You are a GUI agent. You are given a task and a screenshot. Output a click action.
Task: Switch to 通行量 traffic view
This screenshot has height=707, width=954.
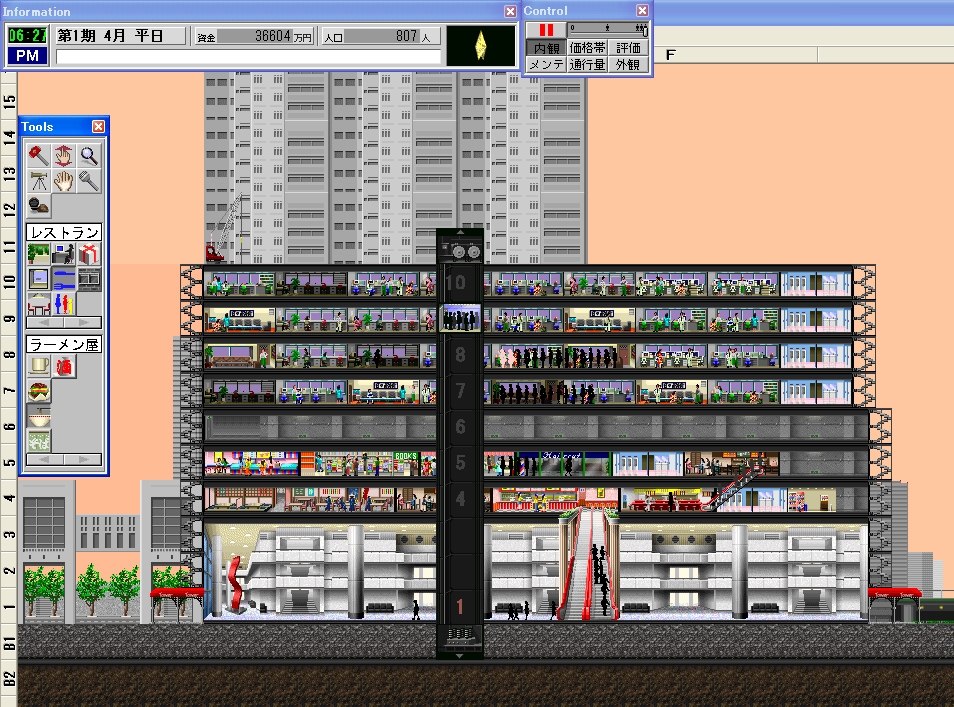point(587,64)
